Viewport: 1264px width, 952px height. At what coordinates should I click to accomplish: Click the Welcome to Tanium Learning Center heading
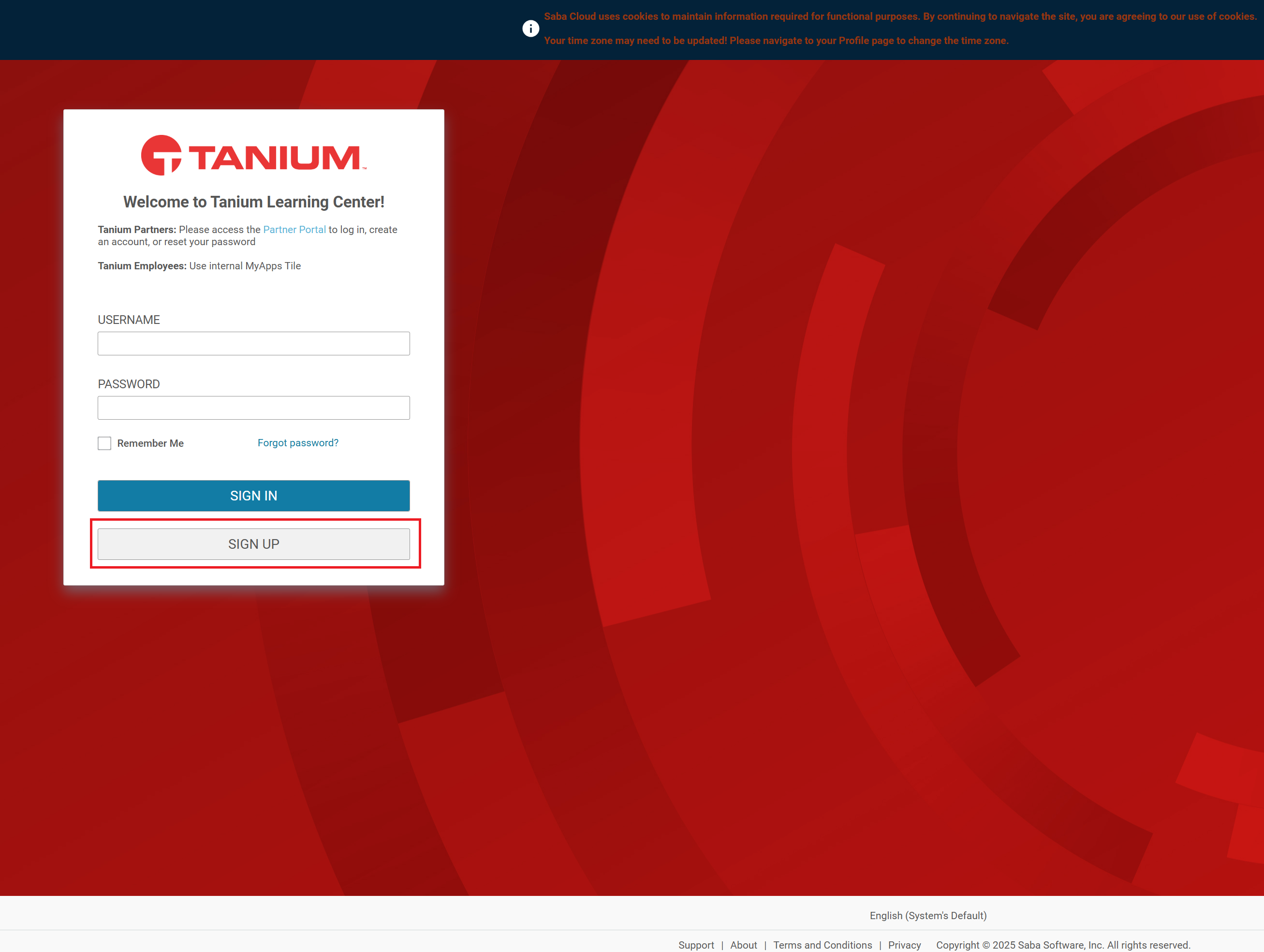[x=254, y=202]
